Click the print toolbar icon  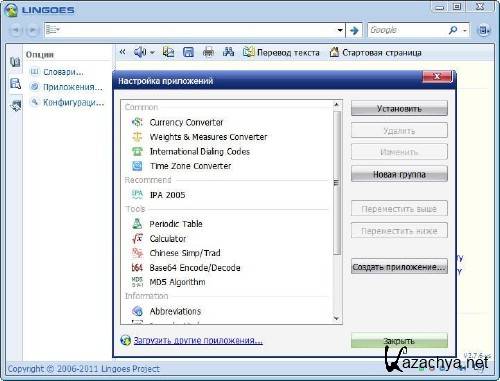(x=208, y=52)
